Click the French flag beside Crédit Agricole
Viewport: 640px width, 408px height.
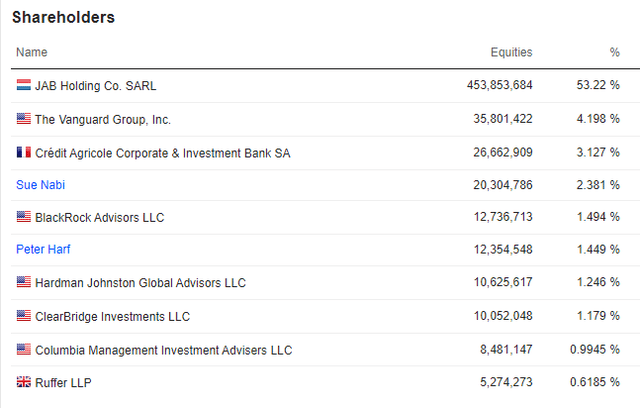click(x=24, y=152)
